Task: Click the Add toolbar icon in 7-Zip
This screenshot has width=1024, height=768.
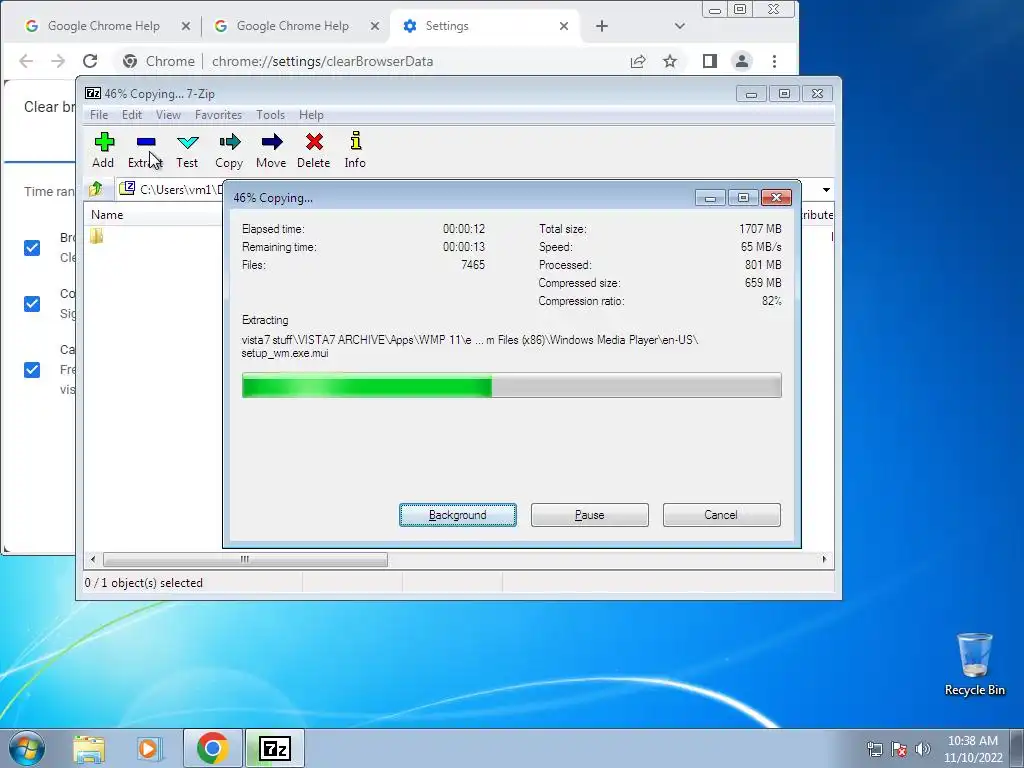Action: (103, 150)
